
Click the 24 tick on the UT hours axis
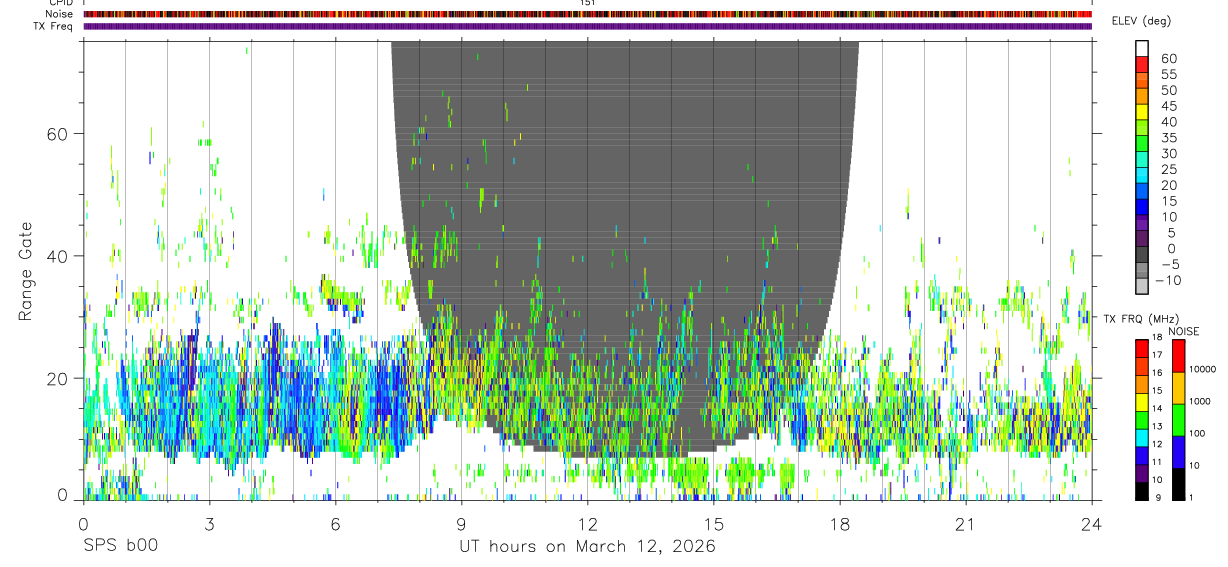point(1091,524)
